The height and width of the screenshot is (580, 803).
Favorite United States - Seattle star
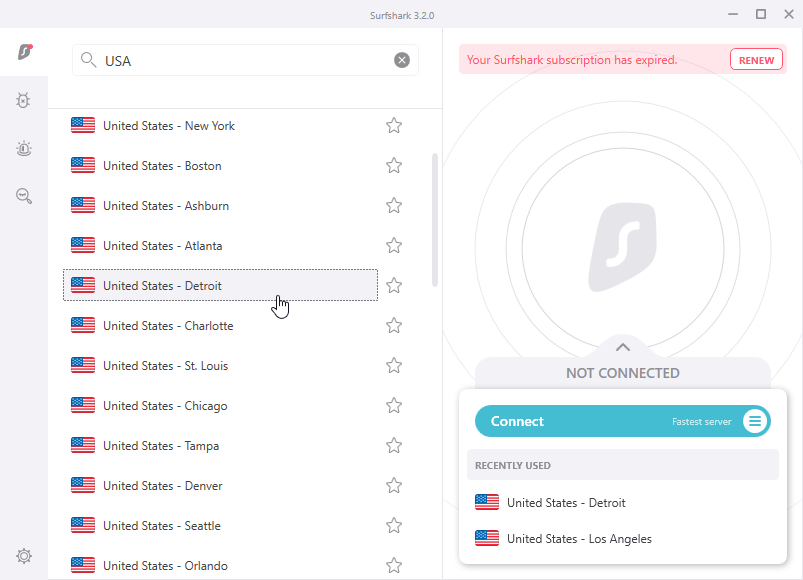(394, 525)
